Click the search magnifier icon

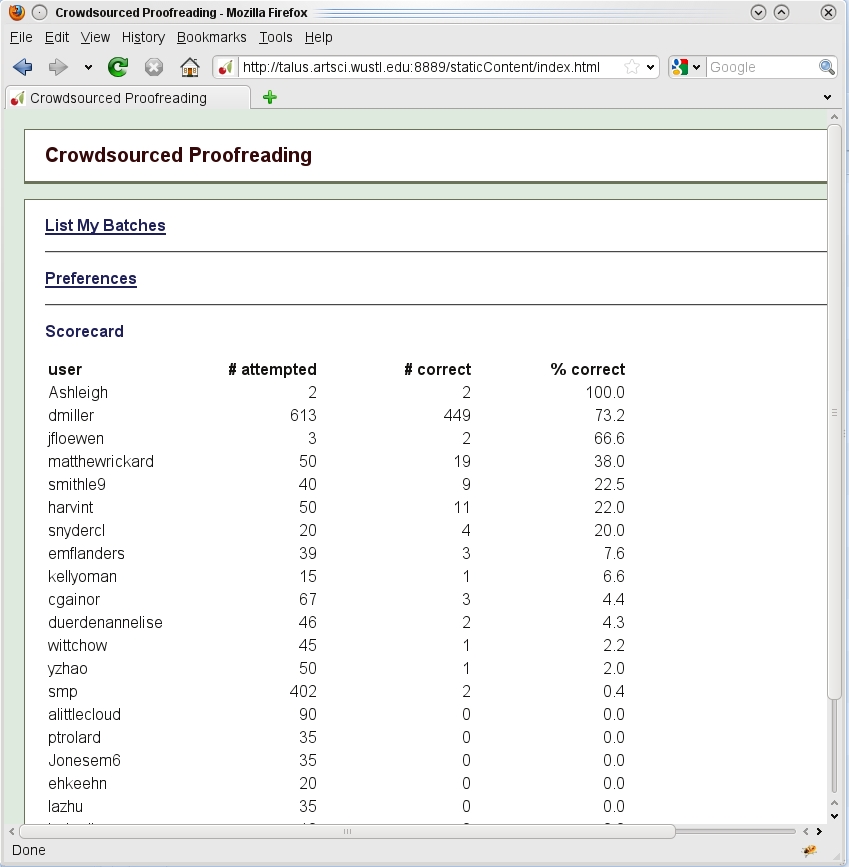(x=827, y=67)
